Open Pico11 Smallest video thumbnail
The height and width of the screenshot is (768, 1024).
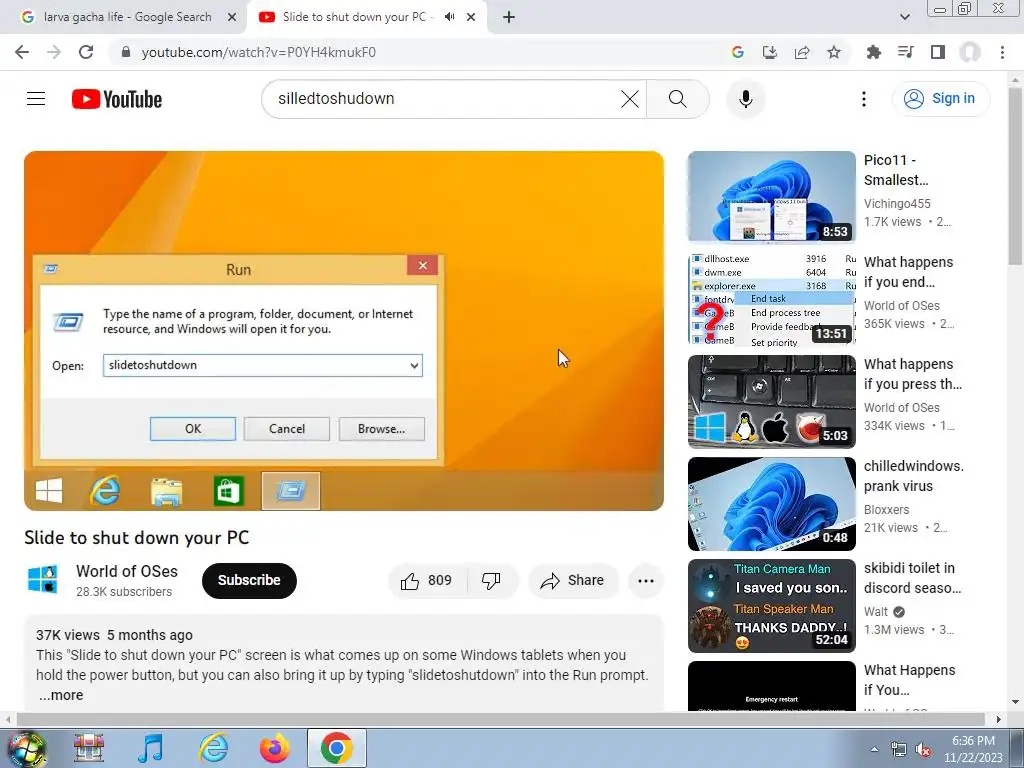click(x=771, y=197)
